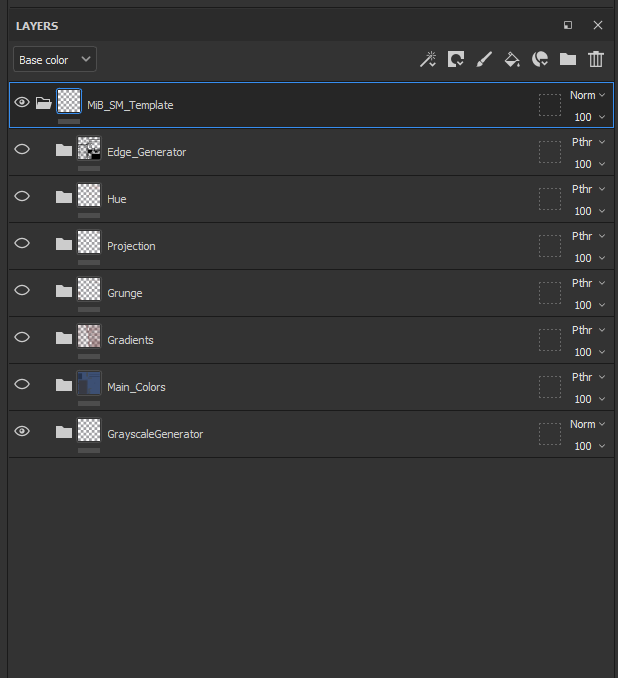Viewport: 618px width, 678px height.
Task: Toggle visibility of Edge_Generator layer
Action: [22, 150]
